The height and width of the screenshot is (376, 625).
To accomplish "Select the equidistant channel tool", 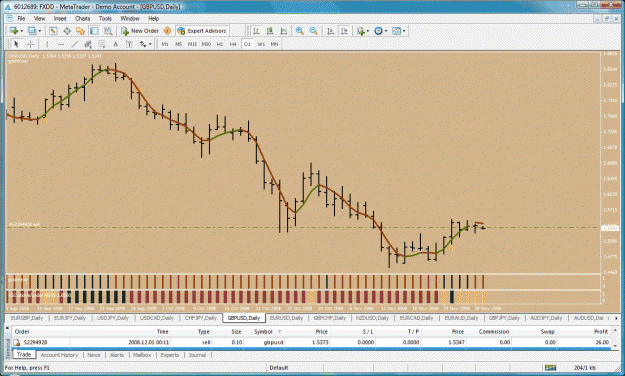I will pos(88,44).
